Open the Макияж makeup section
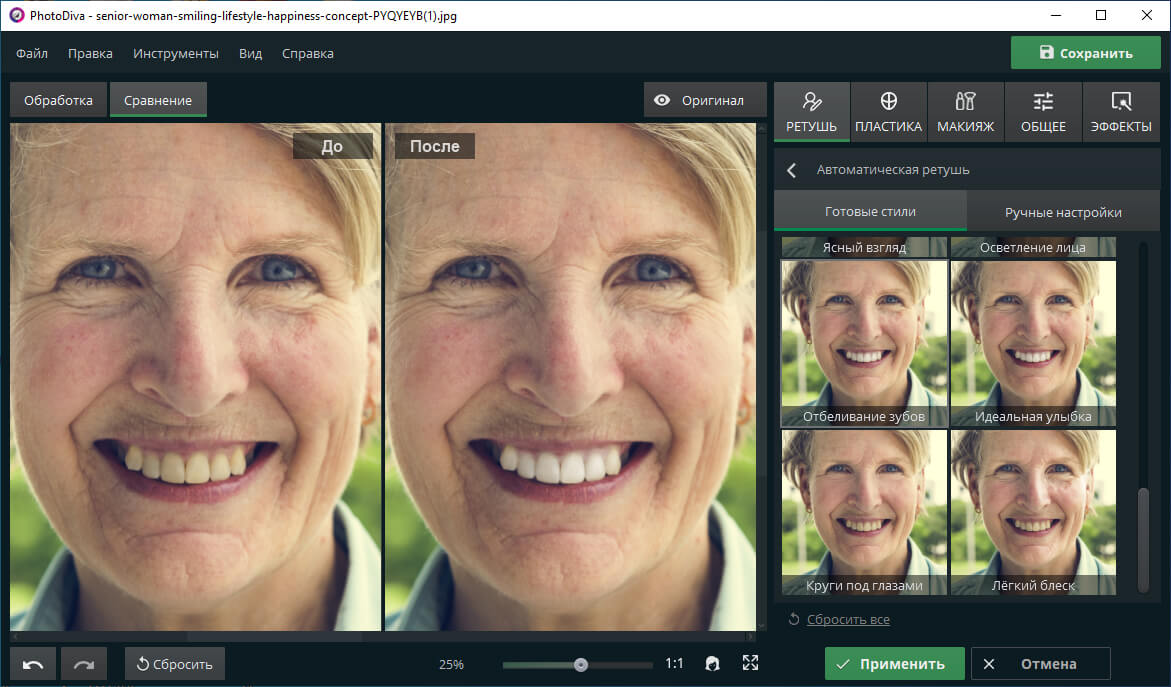This screenshot has width=1171, height=687. (x=966, y=112)
